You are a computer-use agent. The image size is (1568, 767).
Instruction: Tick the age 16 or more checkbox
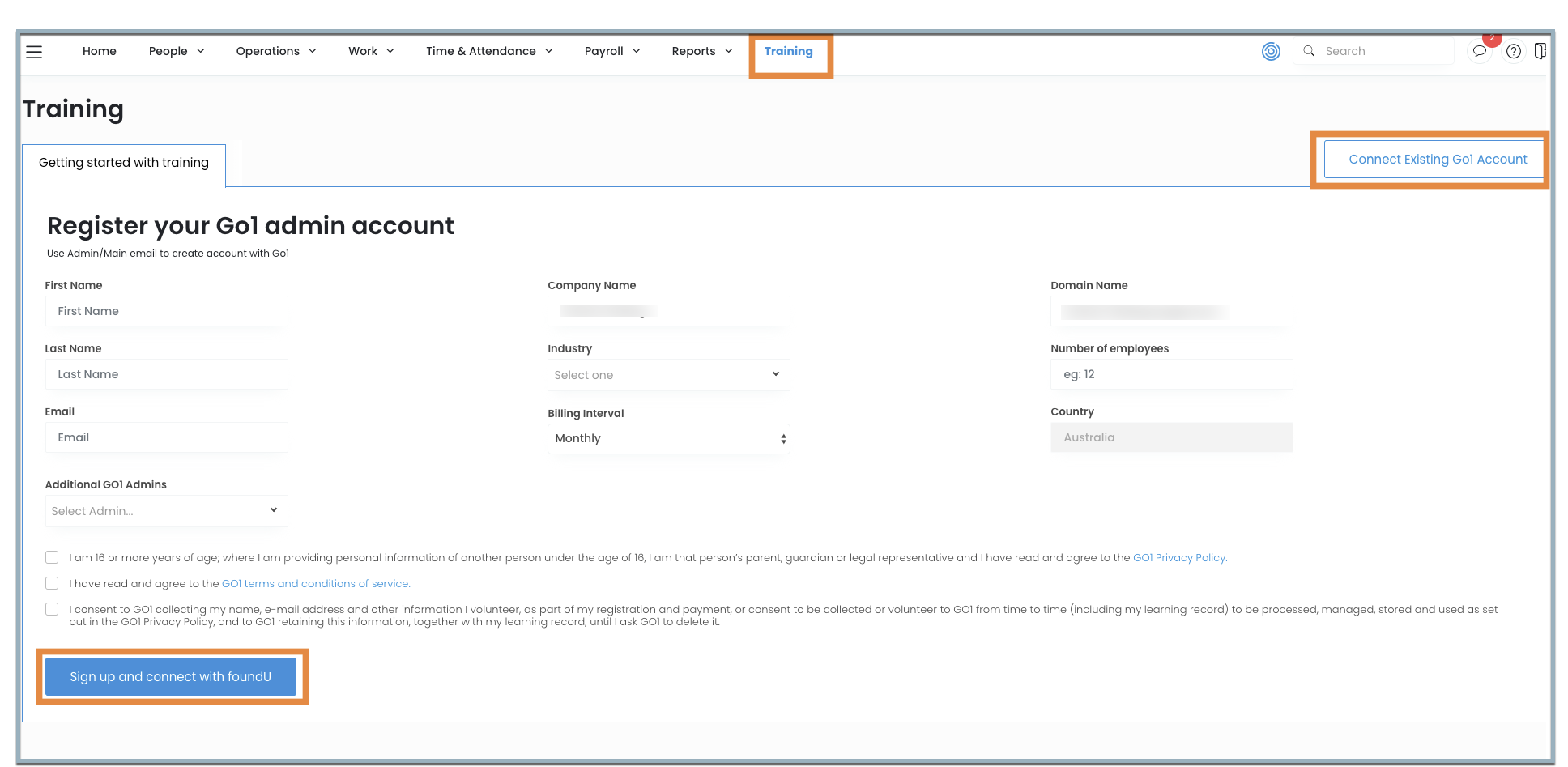[52, 557]
